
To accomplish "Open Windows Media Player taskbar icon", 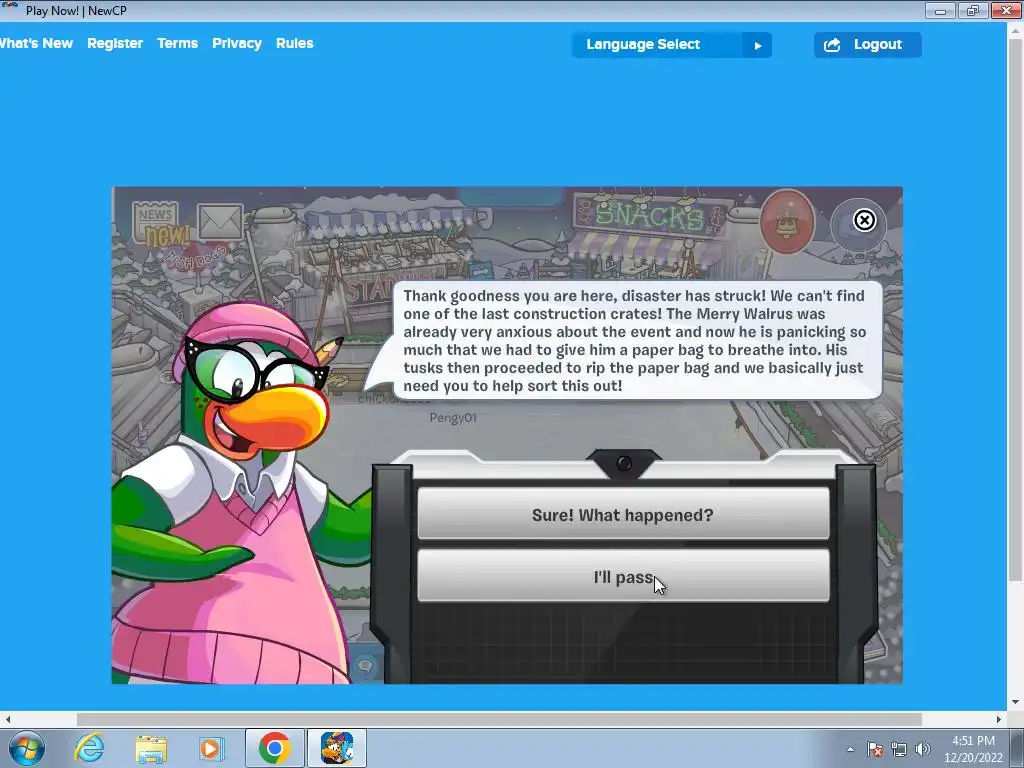I will 212,748.
